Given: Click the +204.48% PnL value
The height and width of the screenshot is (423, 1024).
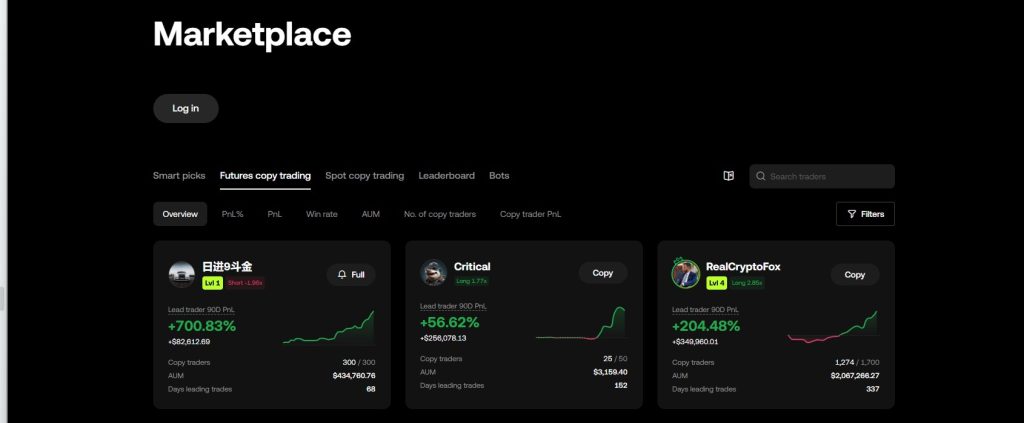Looking at the screenshot, I should pyautogui.click(x=706, y=326).
